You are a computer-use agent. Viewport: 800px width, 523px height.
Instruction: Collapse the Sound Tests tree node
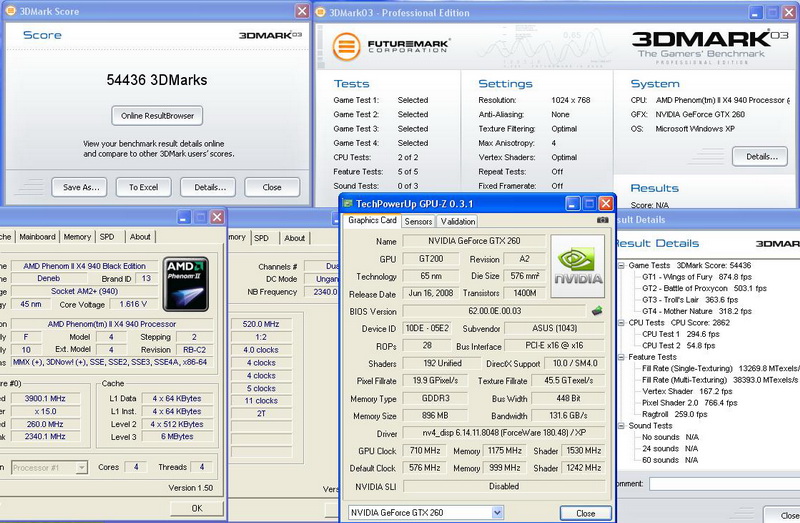pos(621,426)
